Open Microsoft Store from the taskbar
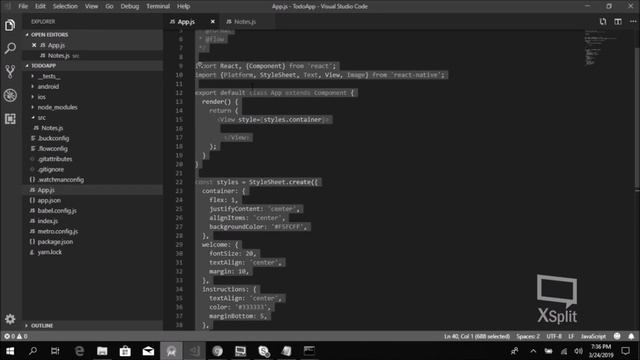The width and height of the screenshot is (640, 360). pos(125,351)
